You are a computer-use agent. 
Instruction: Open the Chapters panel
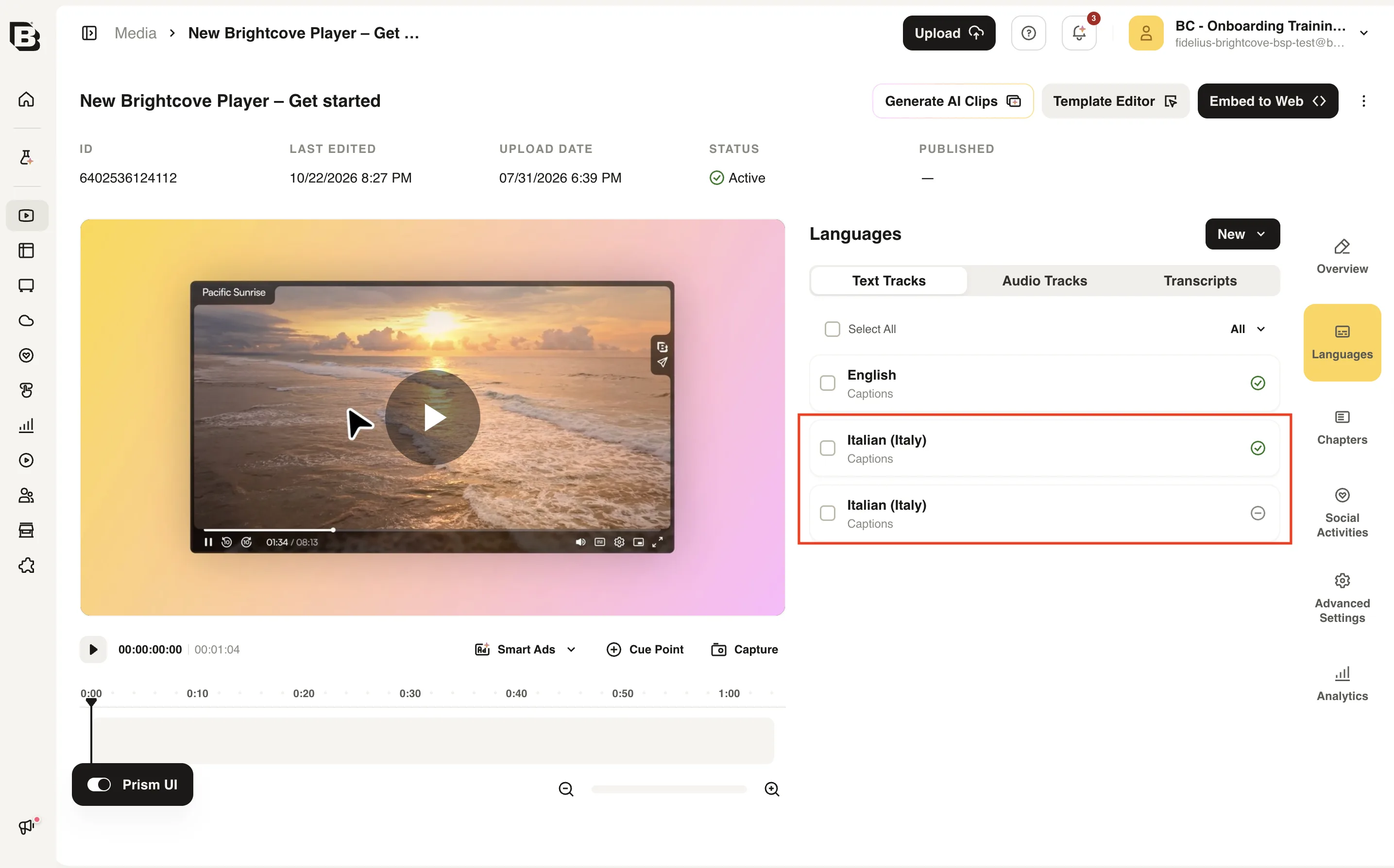click(1342, 428)
